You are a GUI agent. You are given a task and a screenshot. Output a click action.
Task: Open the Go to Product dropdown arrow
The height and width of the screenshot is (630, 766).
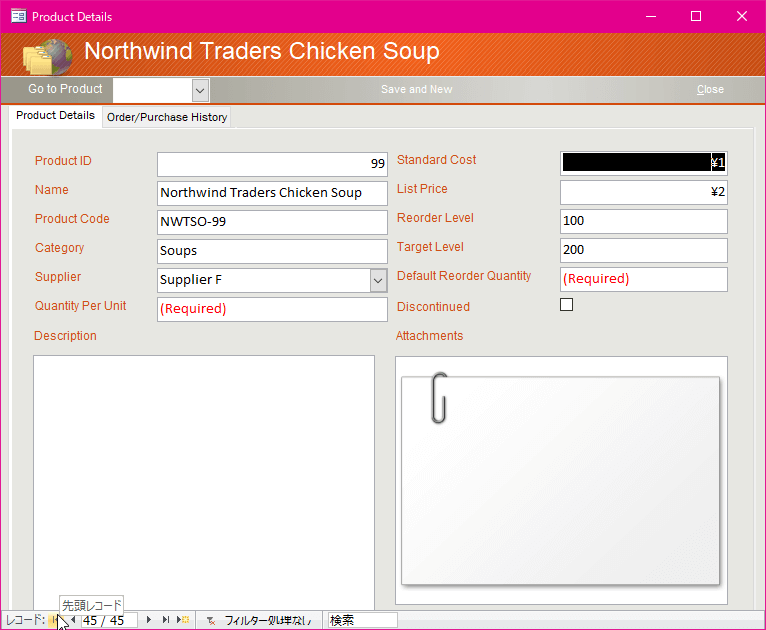[x=200, y=90]
